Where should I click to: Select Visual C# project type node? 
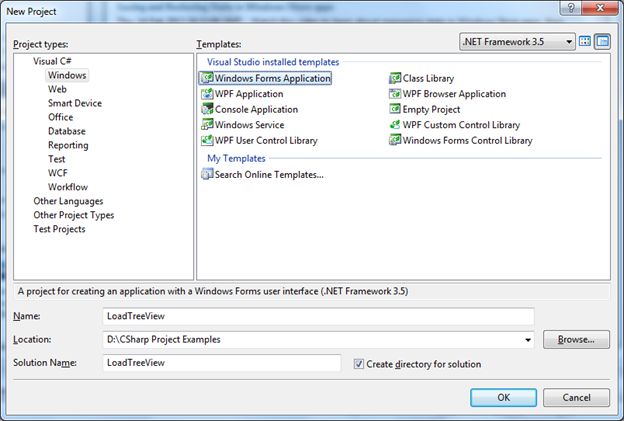tap(52, 61)
